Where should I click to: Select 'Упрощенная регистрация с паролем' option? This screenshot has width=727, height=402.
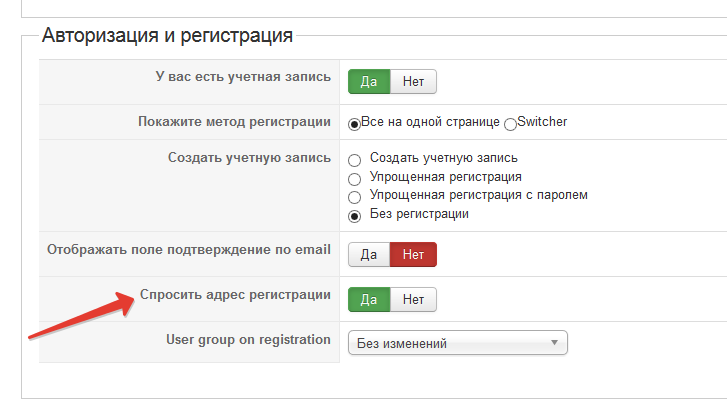click(x=354, y=196)
